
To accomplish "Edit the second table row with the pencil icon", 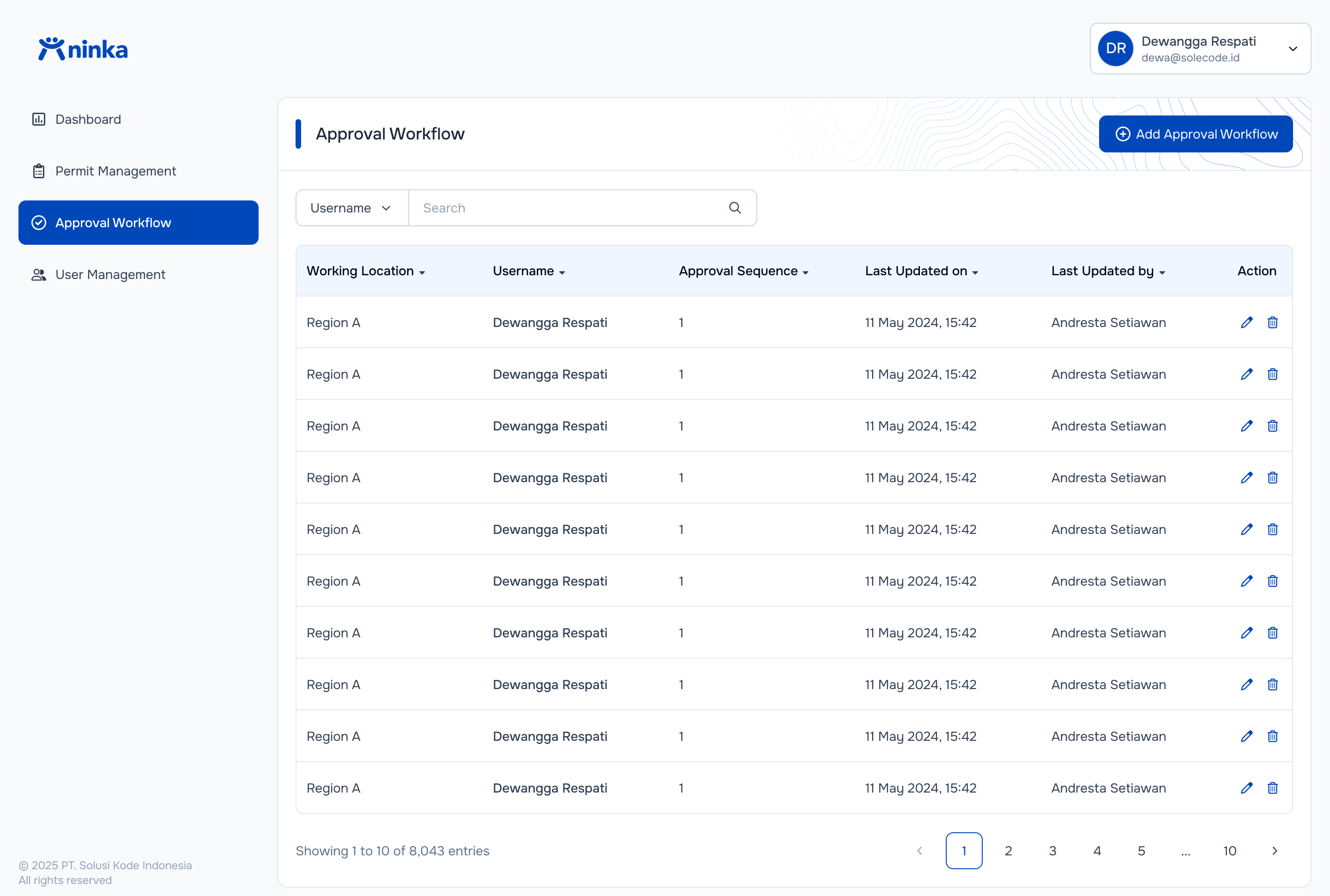I will click(x=1246, y=374).
